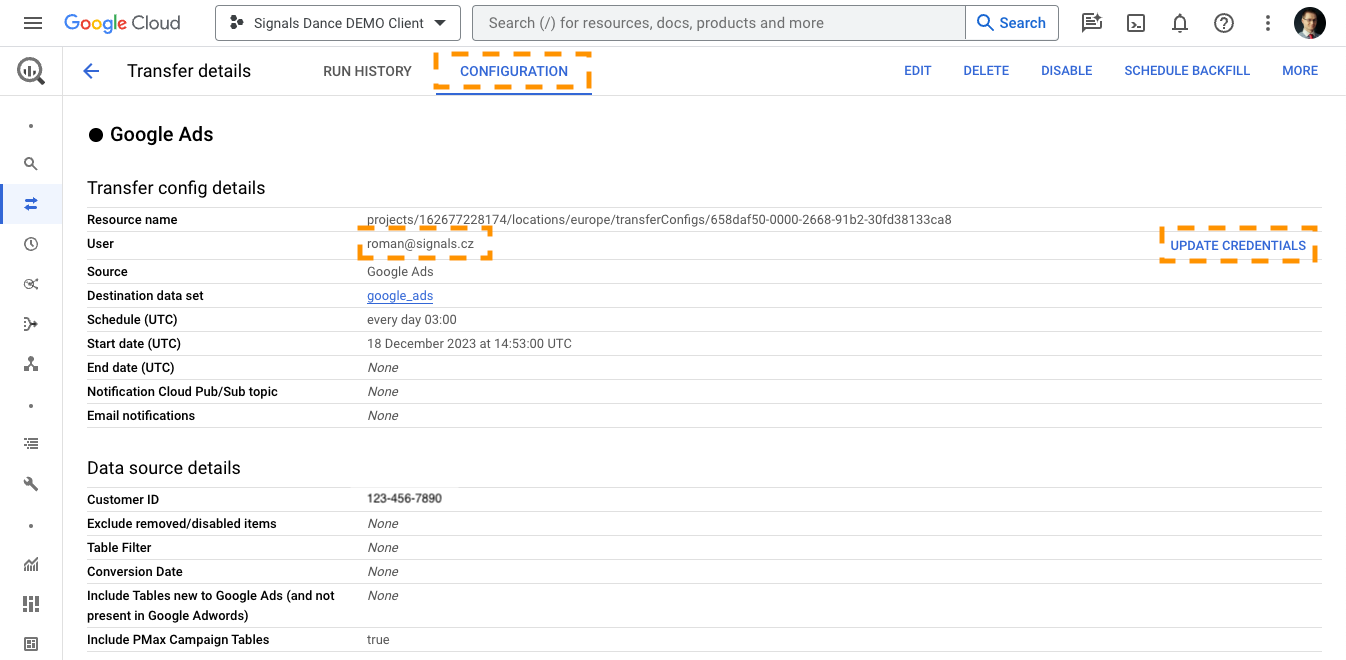Click the Resource name path value

click(659, 220)
